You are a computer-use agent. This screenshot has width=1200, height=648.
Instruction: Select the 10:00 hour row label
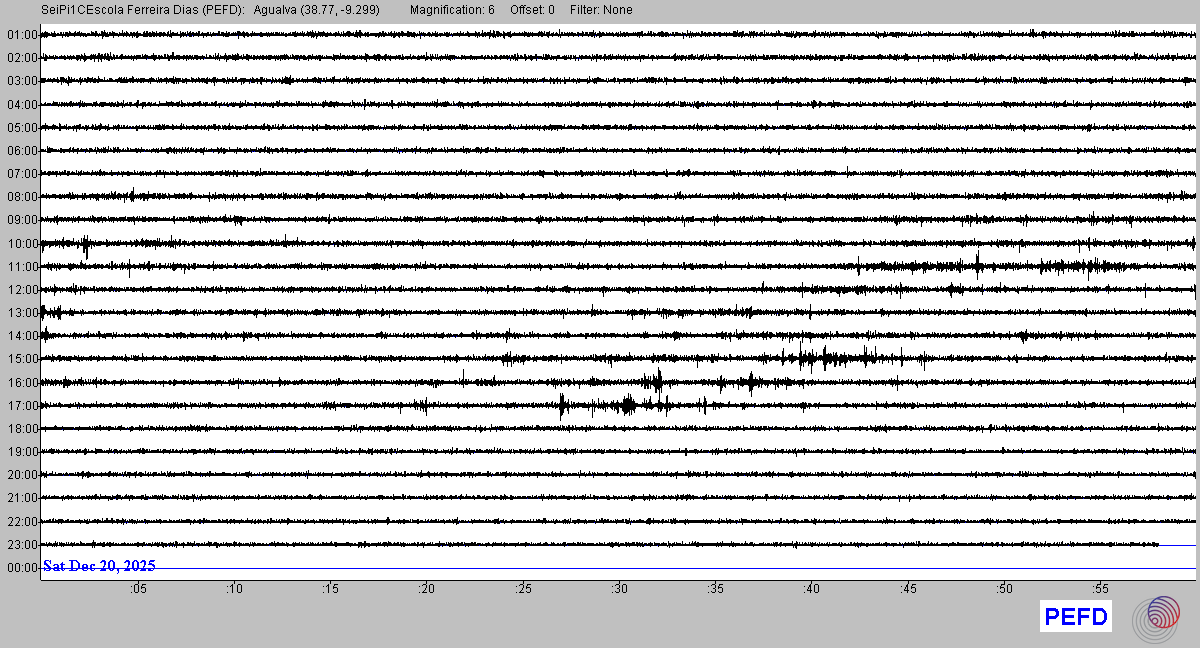coord(21,243)
